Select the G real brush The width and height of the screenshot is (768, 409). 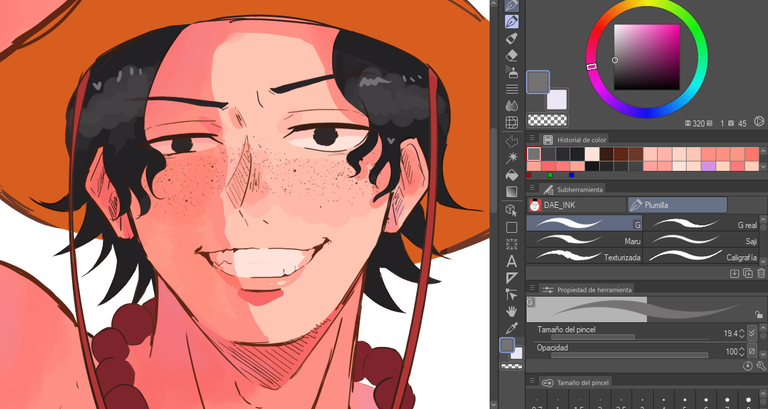click(x=701, y=223)
